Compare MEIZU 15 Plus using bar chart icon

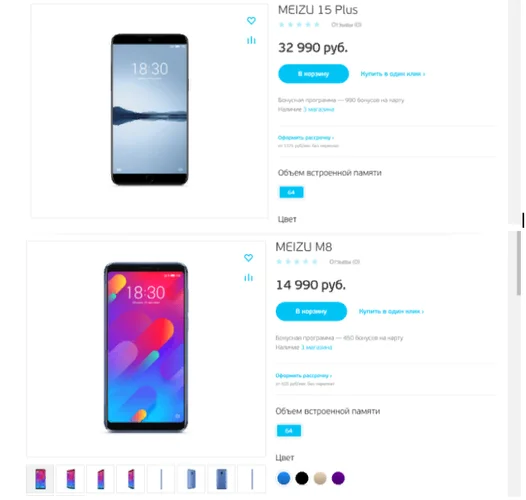click(x=251, y=40)
